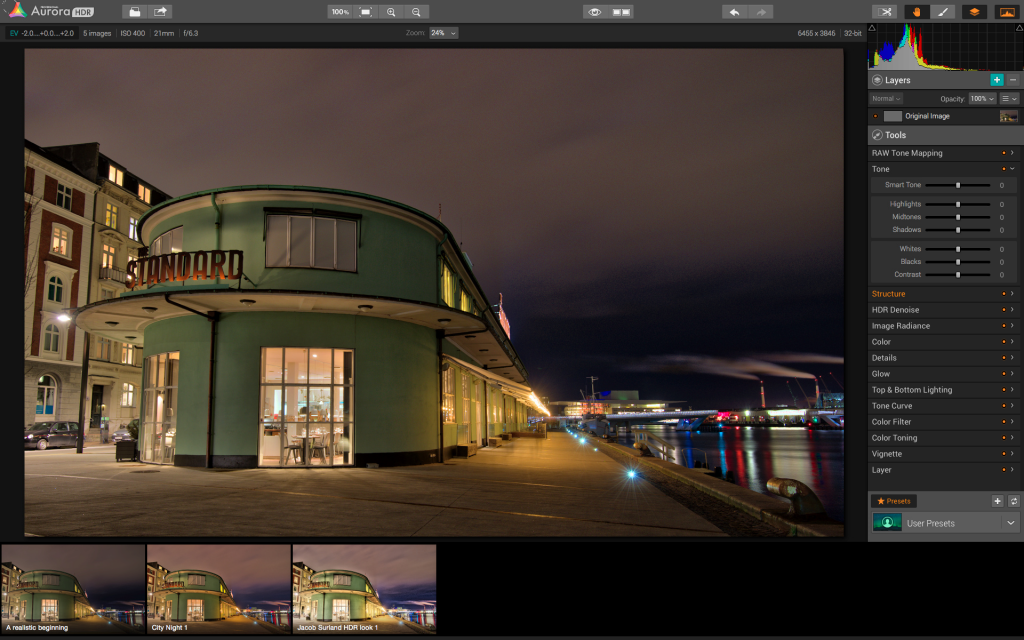Click the Aurora HDR logo
Image resolution: width=1024 pixels, height=640 pixels.
tap(52, 10)
